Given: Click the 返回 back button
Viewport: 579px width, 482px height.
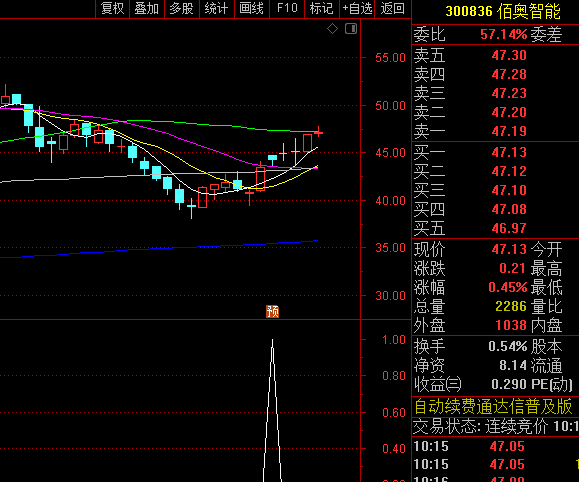Looking at the screenshot, I should pyautogui.click(x=393, y=8).
